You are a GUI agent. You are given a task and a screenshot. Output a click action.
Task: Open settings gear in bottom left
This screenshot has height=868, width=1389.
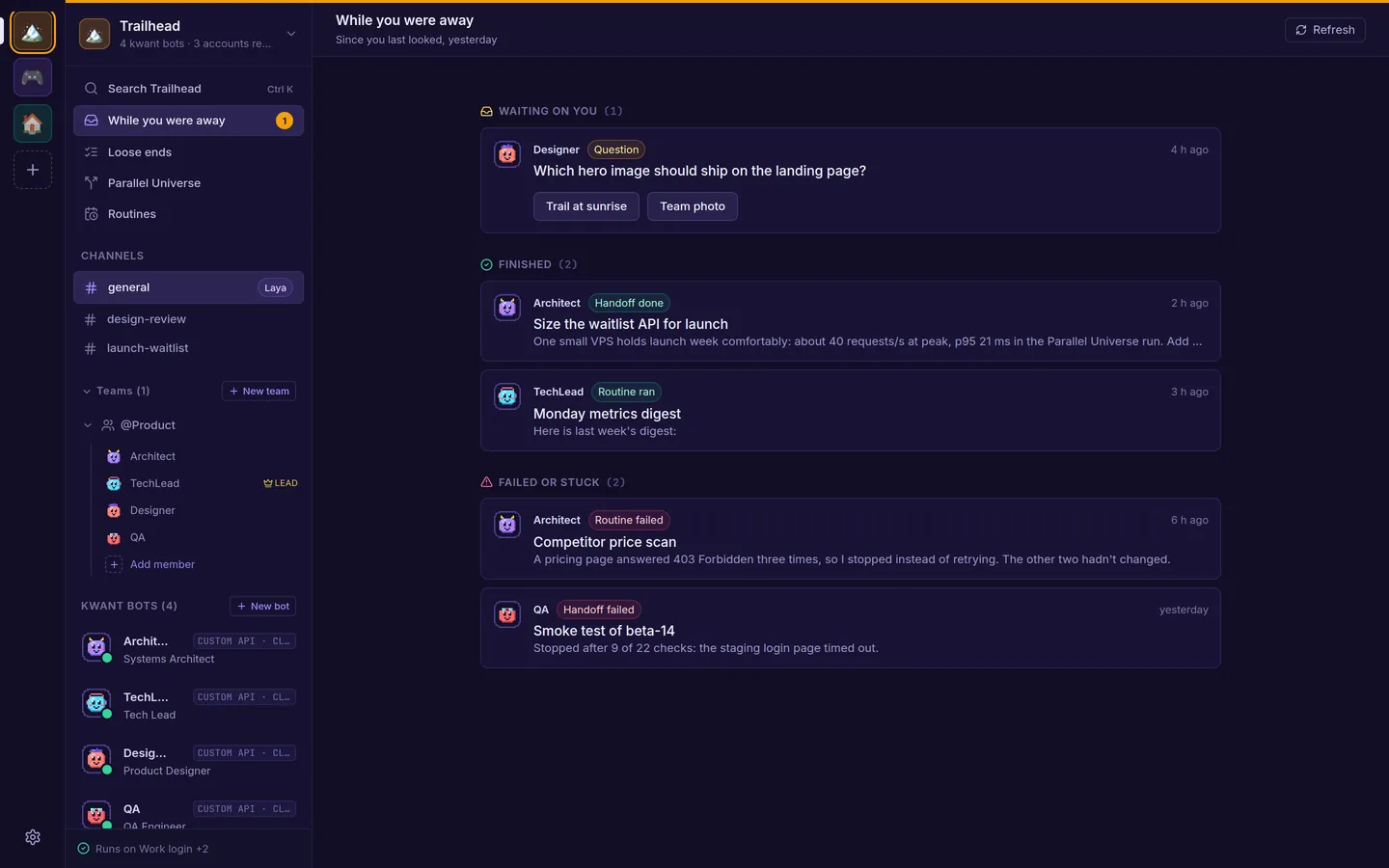point(33,837)
